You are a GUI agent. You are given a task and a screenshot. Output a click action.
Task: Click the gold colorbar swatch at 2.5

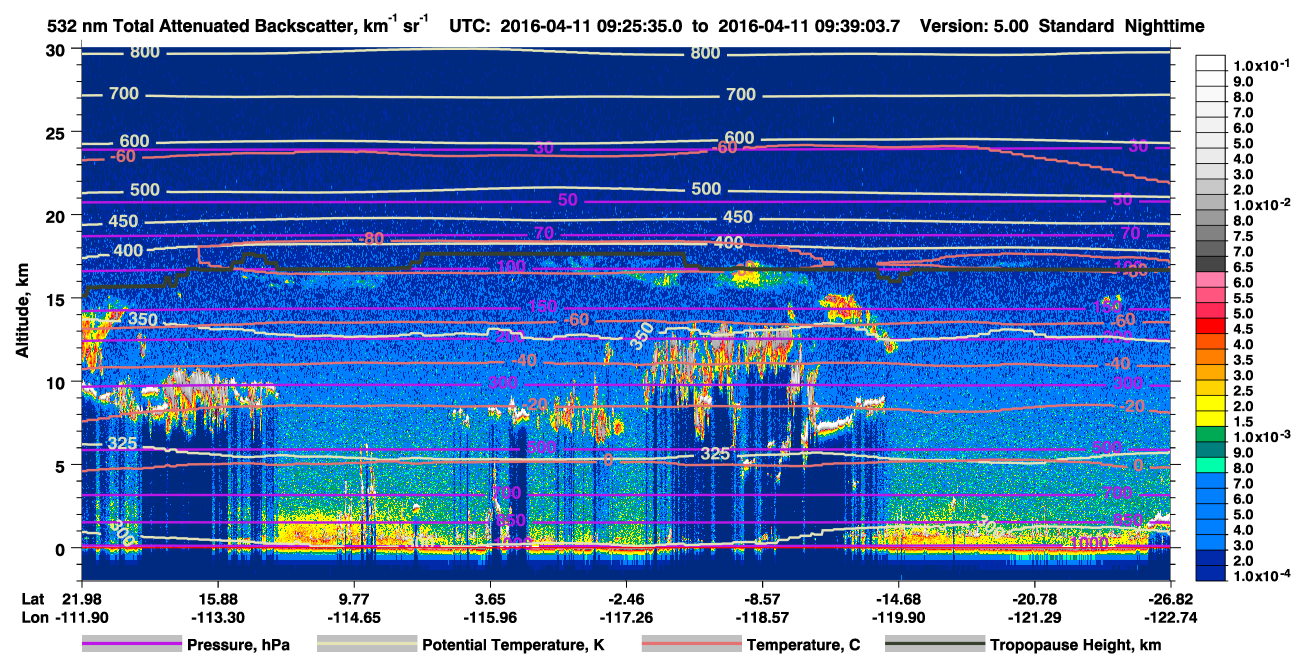point(1210,388)
